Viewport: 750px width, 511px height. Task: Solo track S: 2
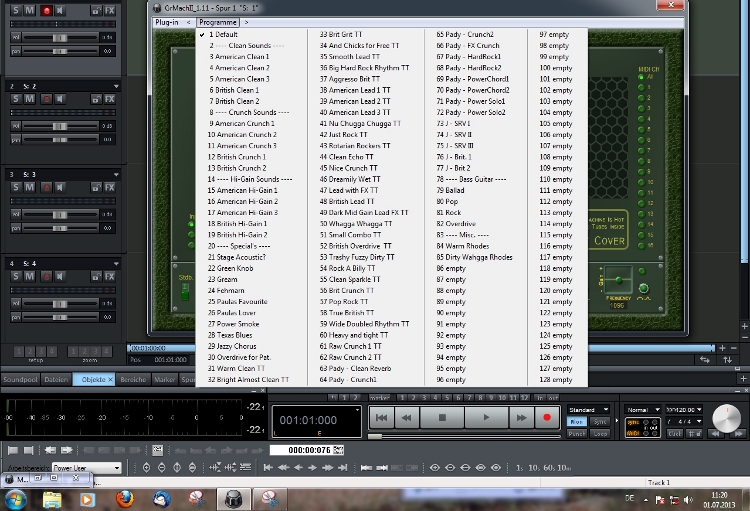click(x=14, y=99)
